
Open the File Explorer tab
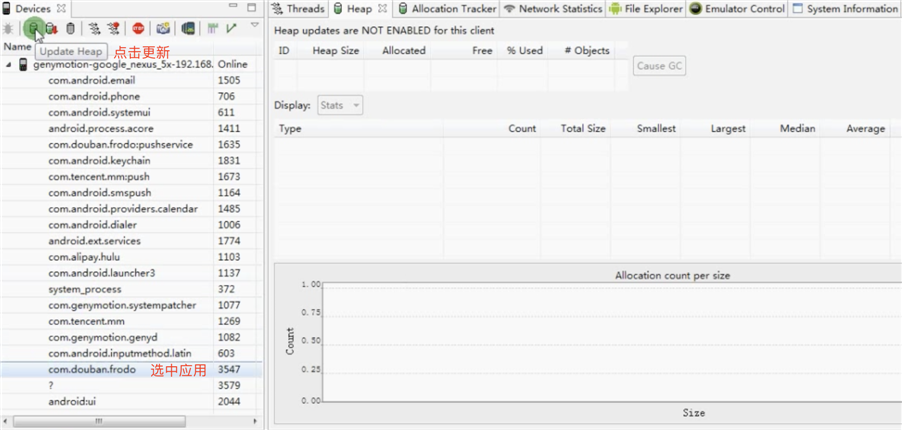646,9
